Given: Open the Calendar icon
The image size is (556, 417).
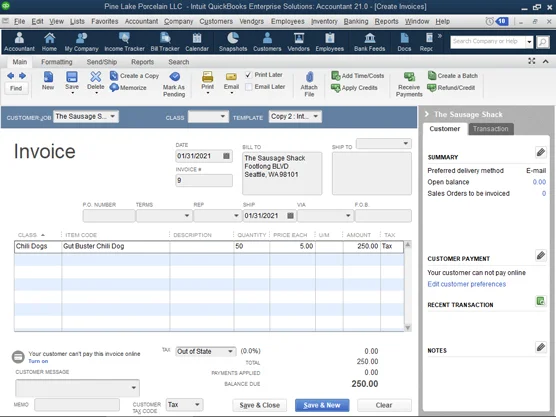Looking at the screenshot, I should tap(197, 41).
